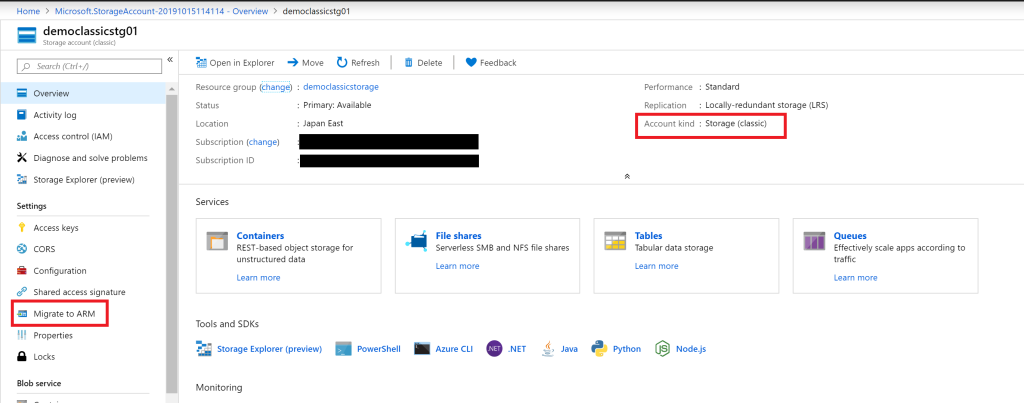Focus the sidebar Search (Ctrl+/) field
This screenshot has height=403, width=1024.
[89, 66]
